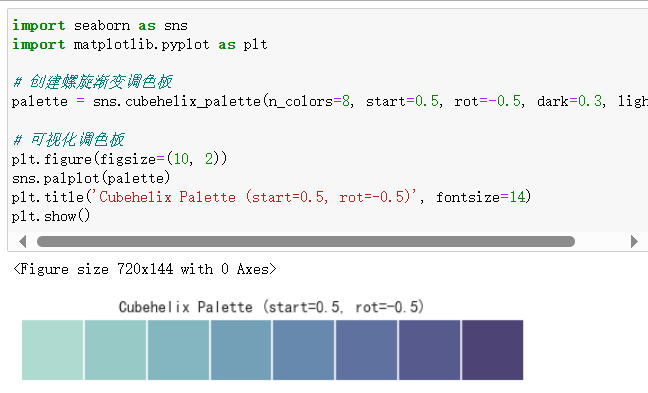Image resolution: width=648 pixels, height=393 pixels.
Task: Click the right scroll arrow of the code scrollbar
Action: tap(634, 241)
